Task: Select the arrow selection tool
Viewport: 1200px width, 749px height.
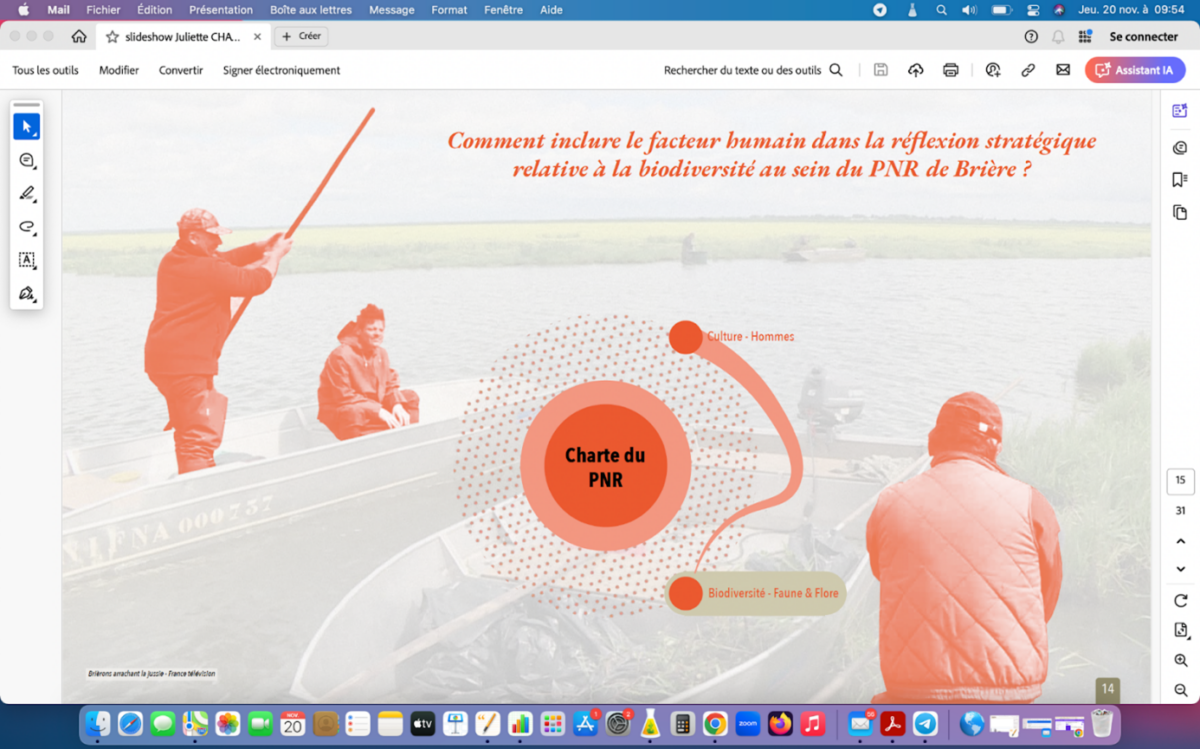Action: (x=26, y=127)
